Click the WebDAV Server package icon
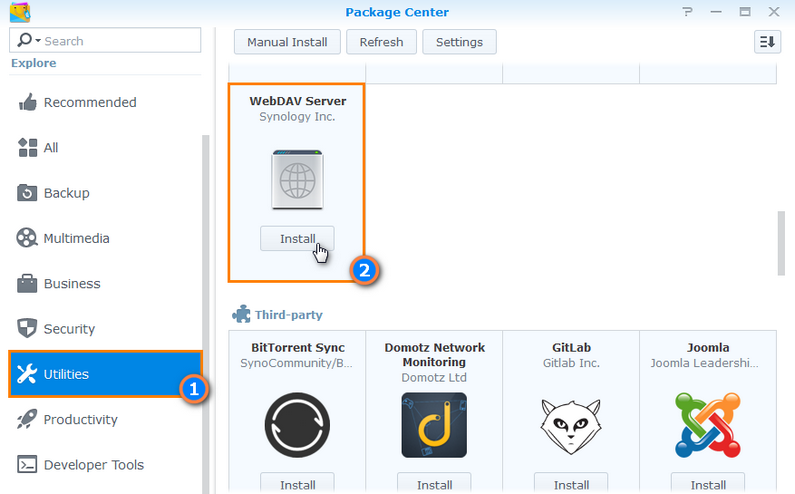 pyautogui.click(x=297, y=180)
